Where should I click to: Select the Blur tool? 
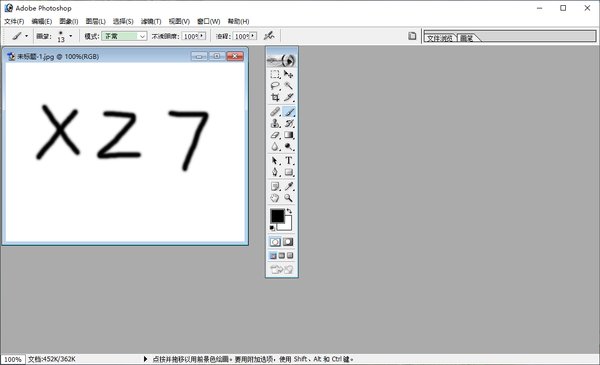[x=275, y=146]
